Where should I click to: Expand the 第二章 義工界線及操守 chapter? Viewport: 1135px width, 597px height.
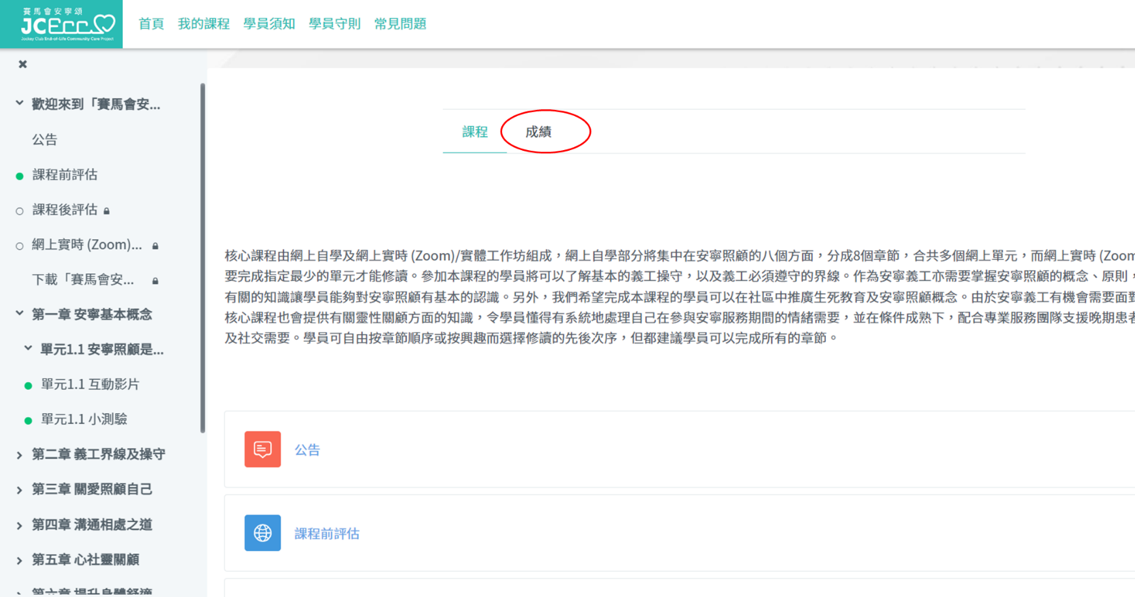[19, 455]
